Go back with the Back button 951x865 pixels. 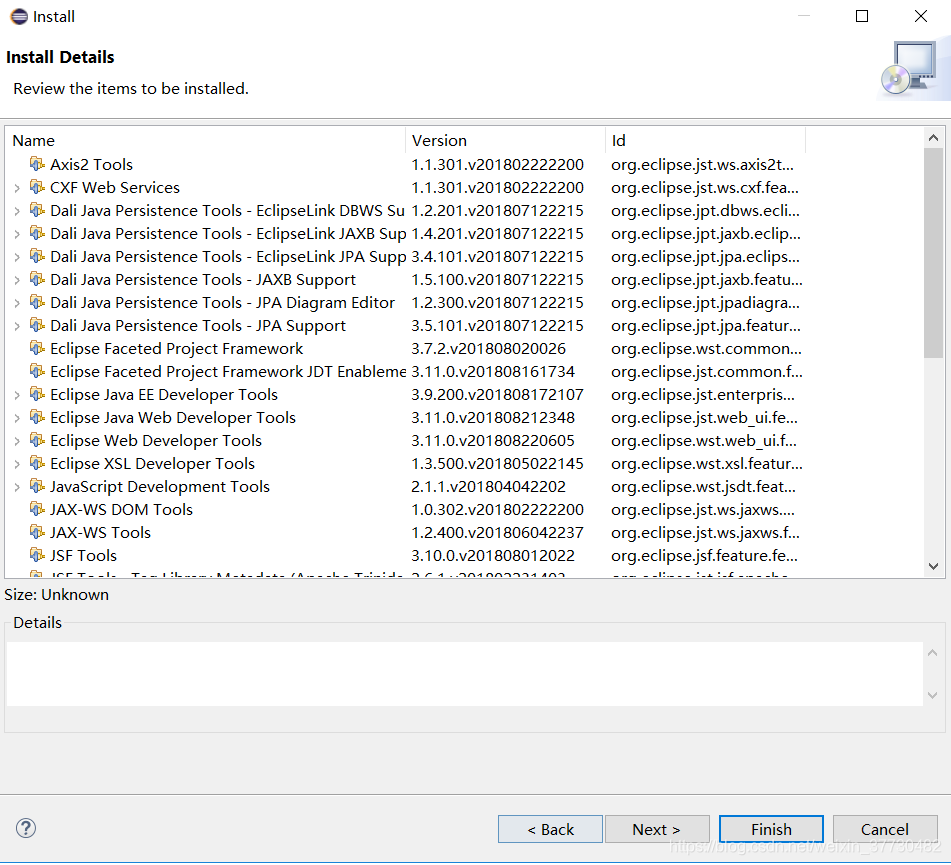click(550, 829)
